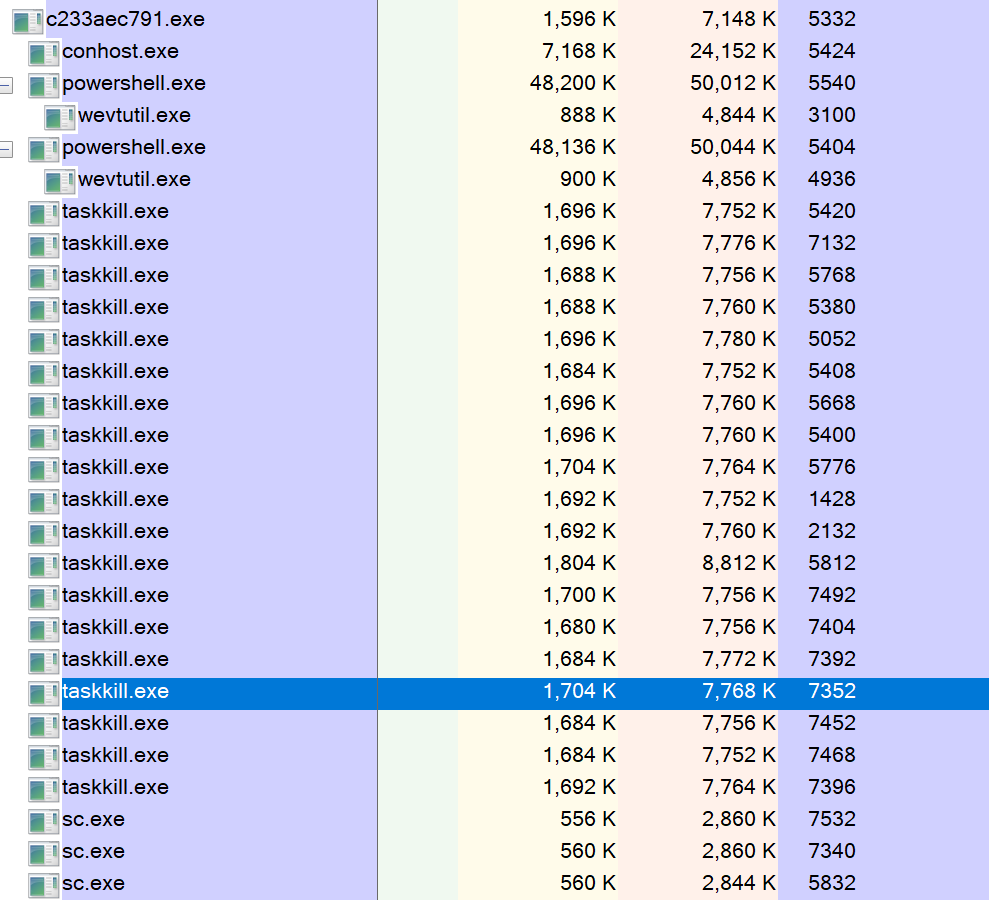Click the wevtutil.exe icon under PID 5540
Image resolution: width=989 pixels, height=900 pixels.
(60, 115)
